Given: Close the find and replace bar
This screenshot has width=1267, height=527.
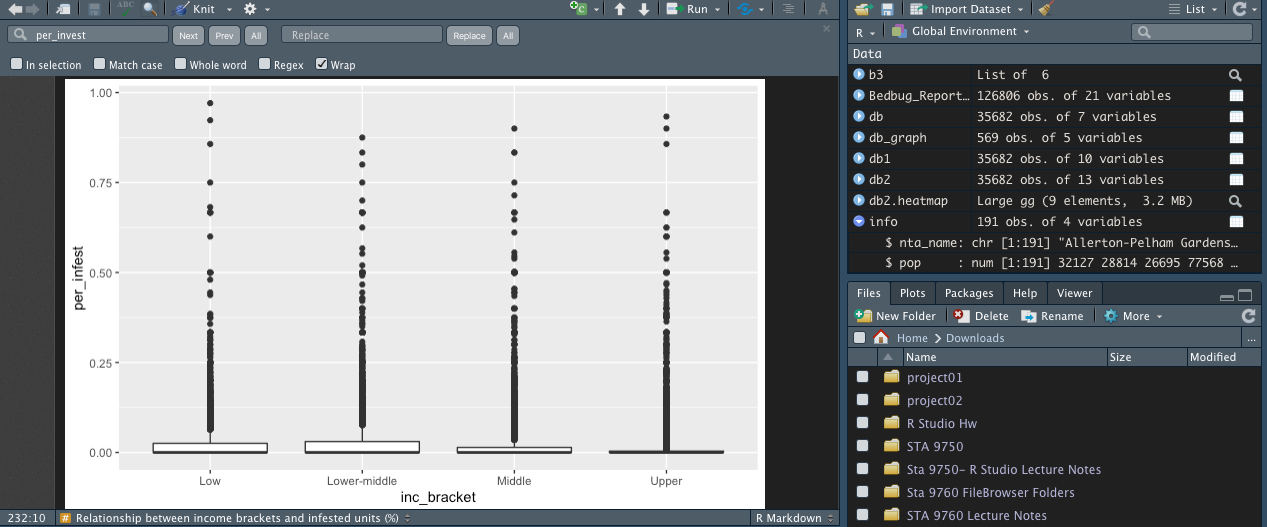Looking at the screenshot, I should coord(826,28).
